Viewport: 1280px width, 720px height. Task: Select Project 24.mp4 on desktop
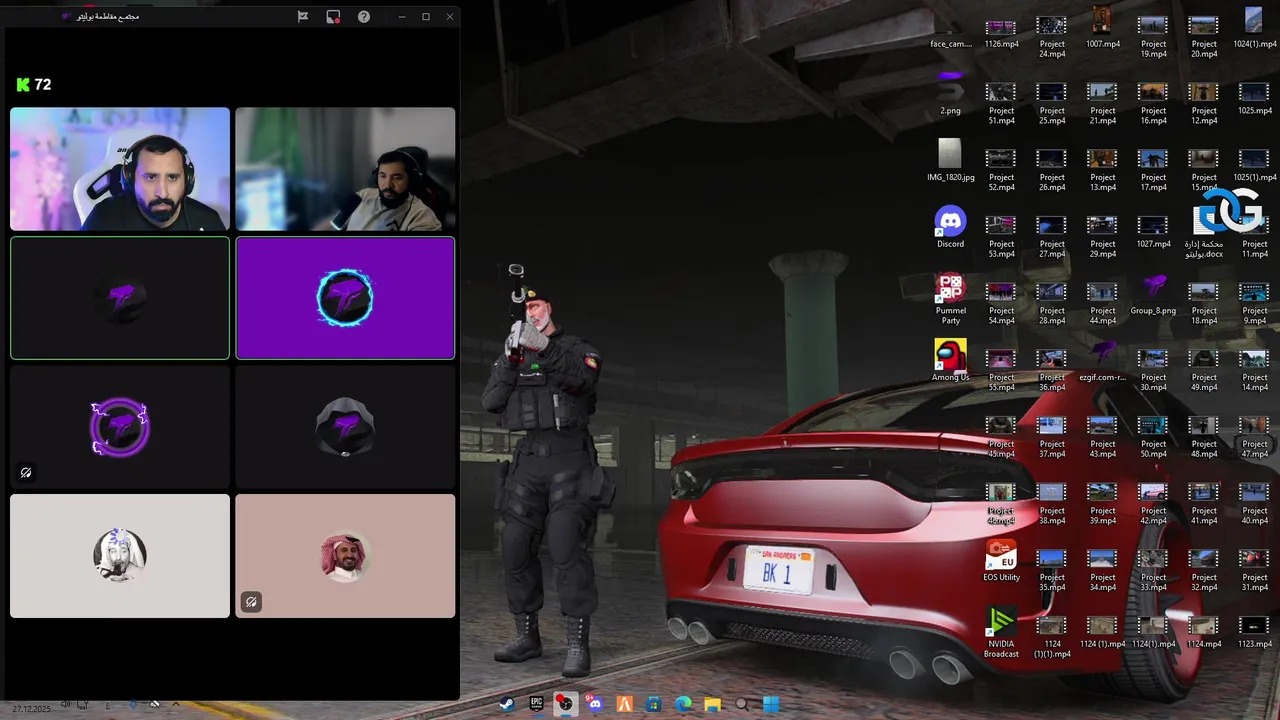click(x=1052, y=37)
